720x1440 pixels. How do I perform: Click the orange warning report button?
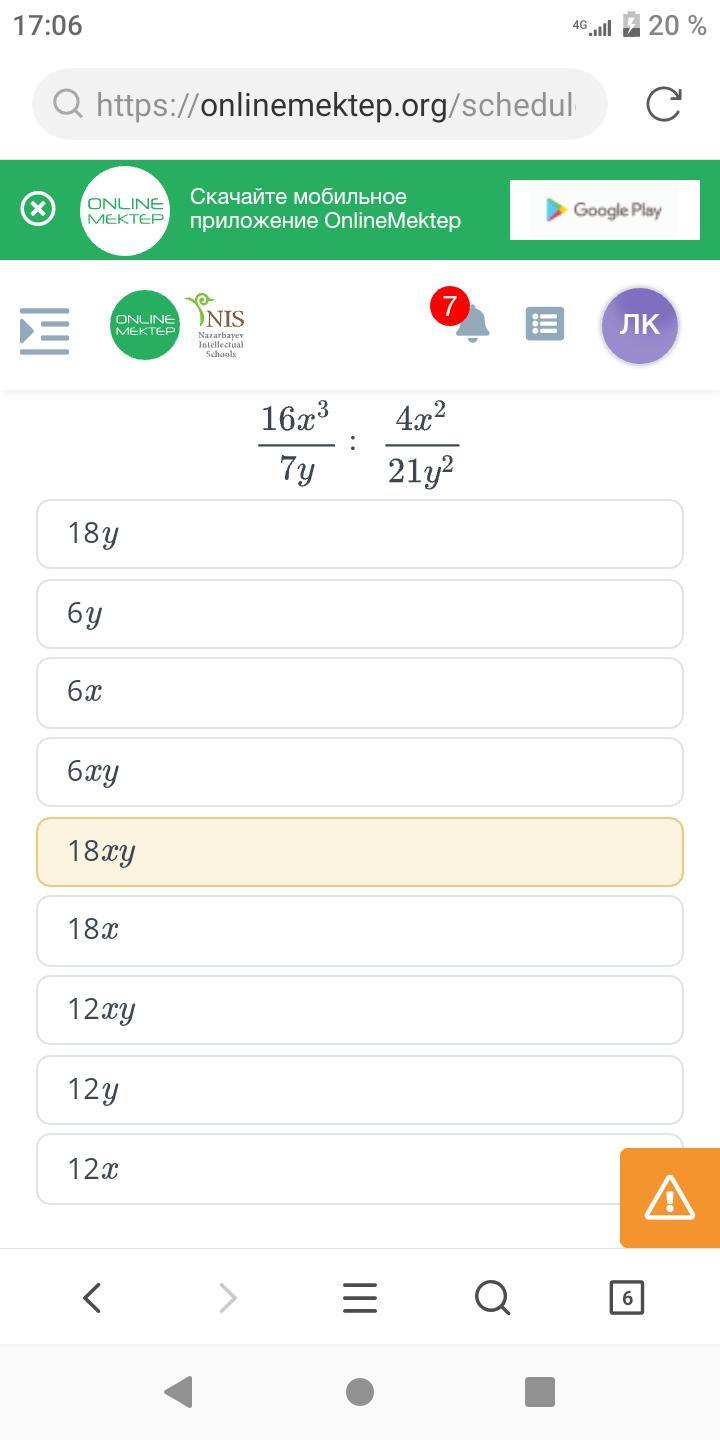[669, 1197]
